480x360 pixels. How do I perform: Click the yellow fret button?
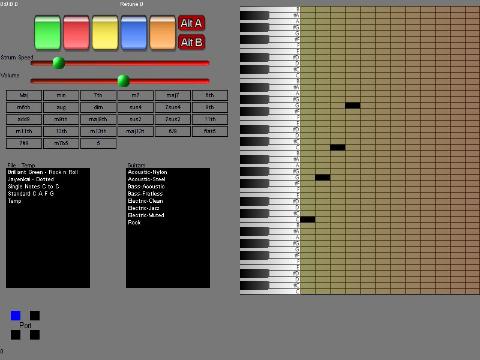click(105, 33)
